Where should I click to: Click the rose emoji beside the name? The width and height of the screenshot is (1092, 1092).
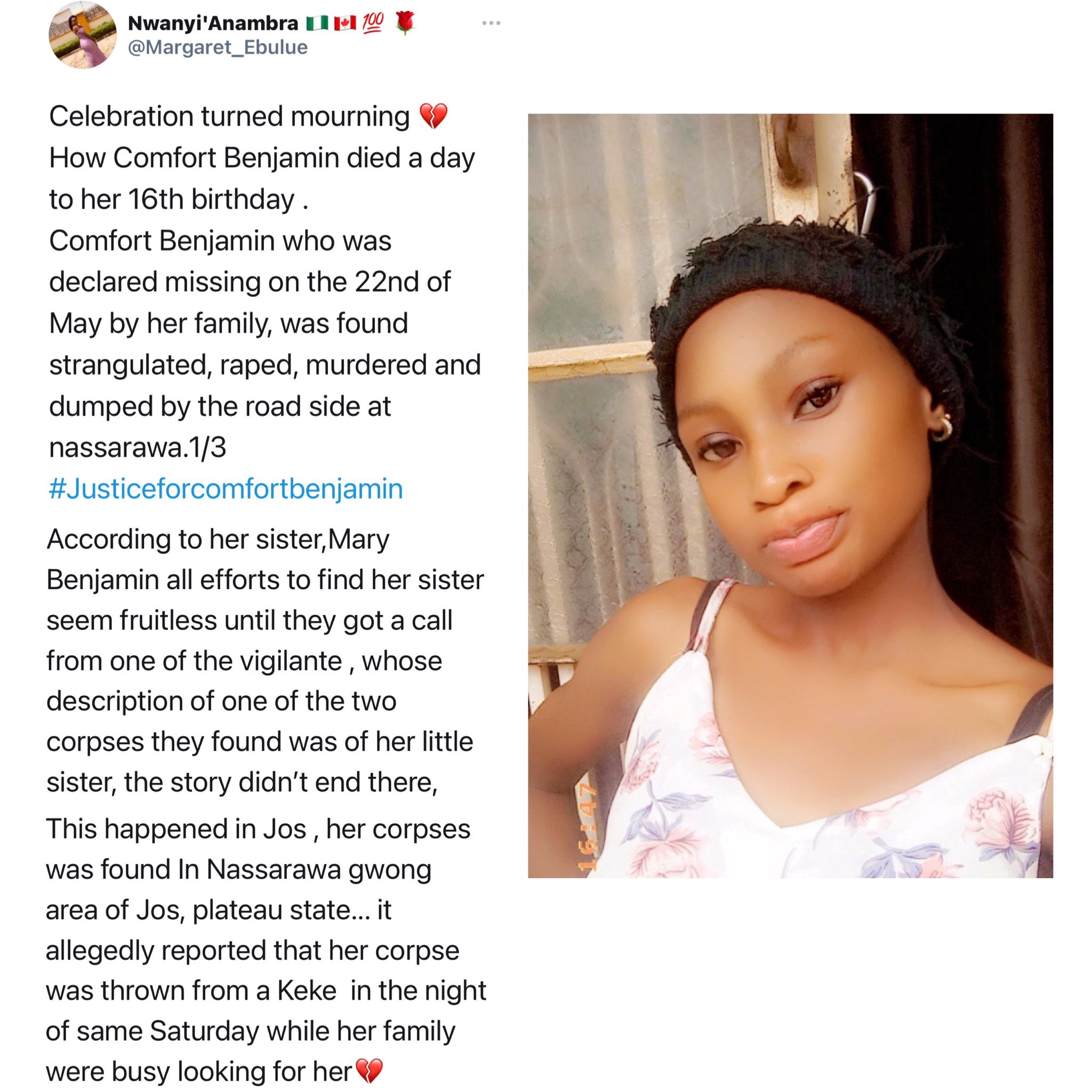click(x=404, y=22)
